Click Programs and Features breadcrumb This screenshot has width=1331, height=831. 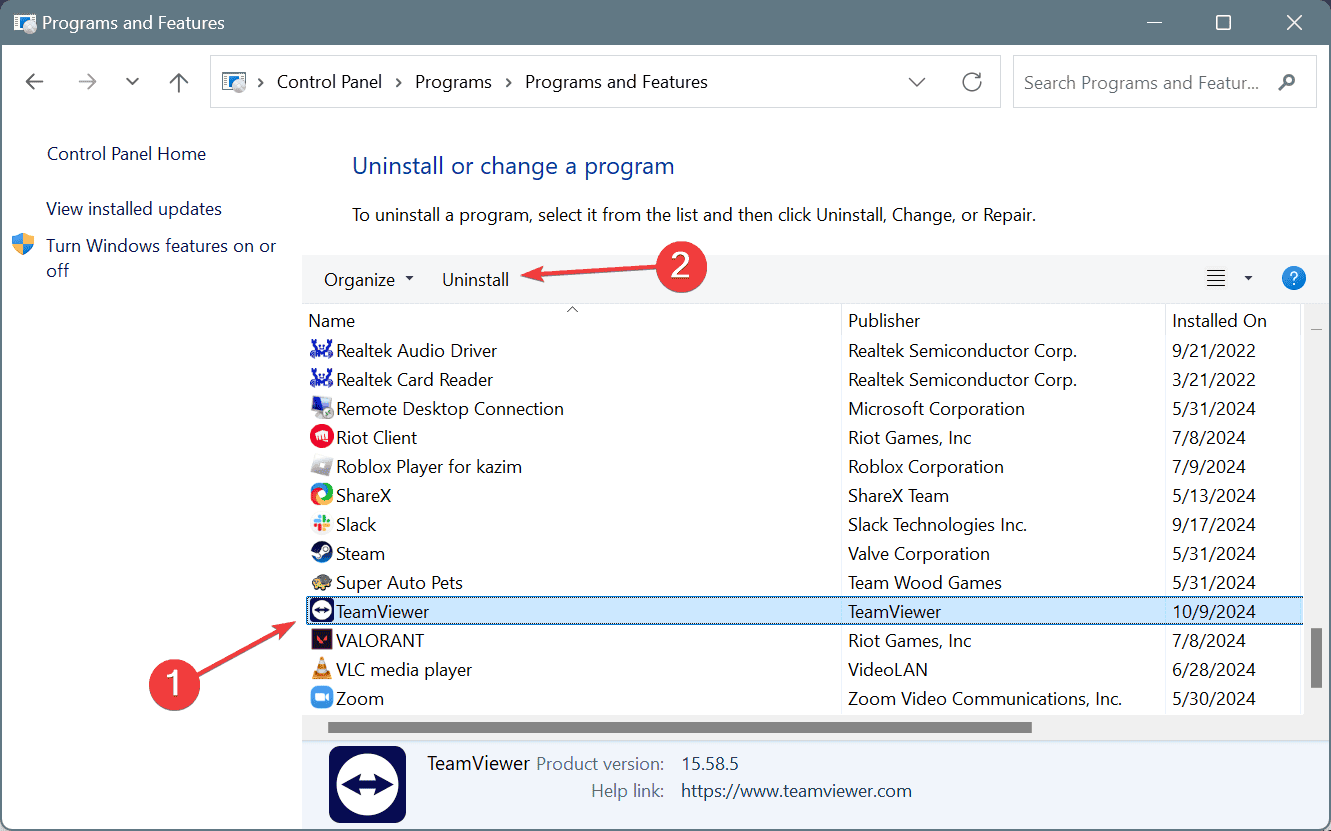[616, 82]
